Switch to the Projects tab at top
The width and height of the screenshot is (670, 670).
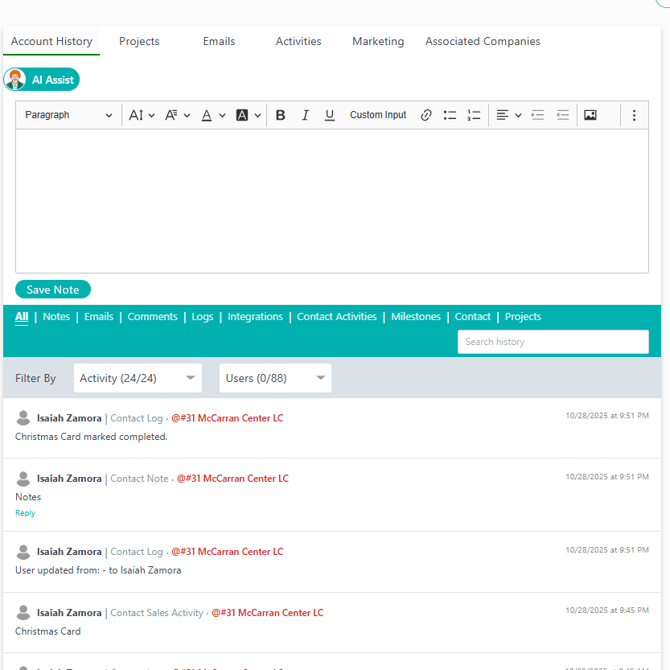click(139, 41)
